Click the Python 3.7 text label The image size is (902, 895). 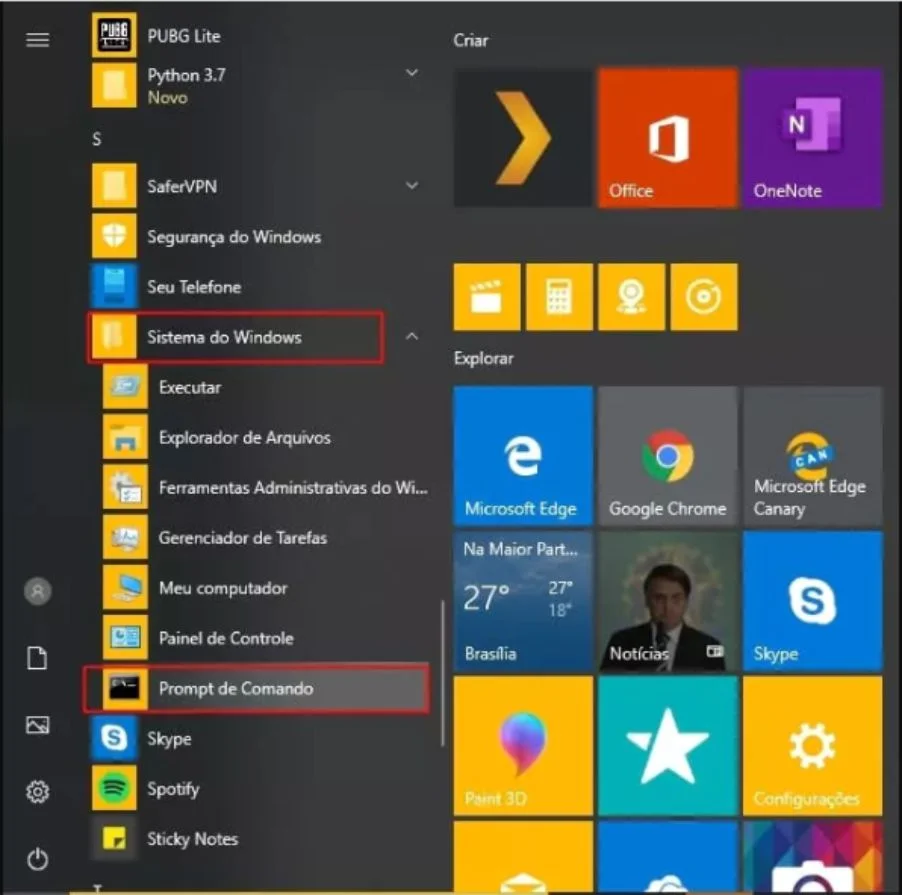(186, 75)
